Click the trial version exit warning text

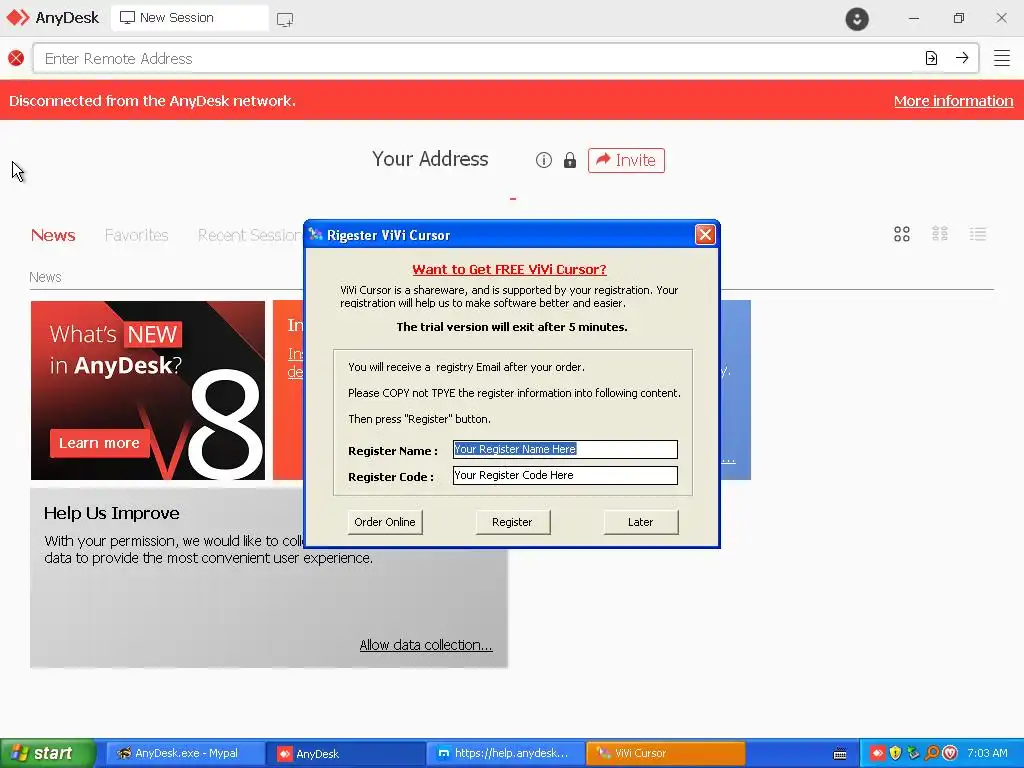[512, 327]
